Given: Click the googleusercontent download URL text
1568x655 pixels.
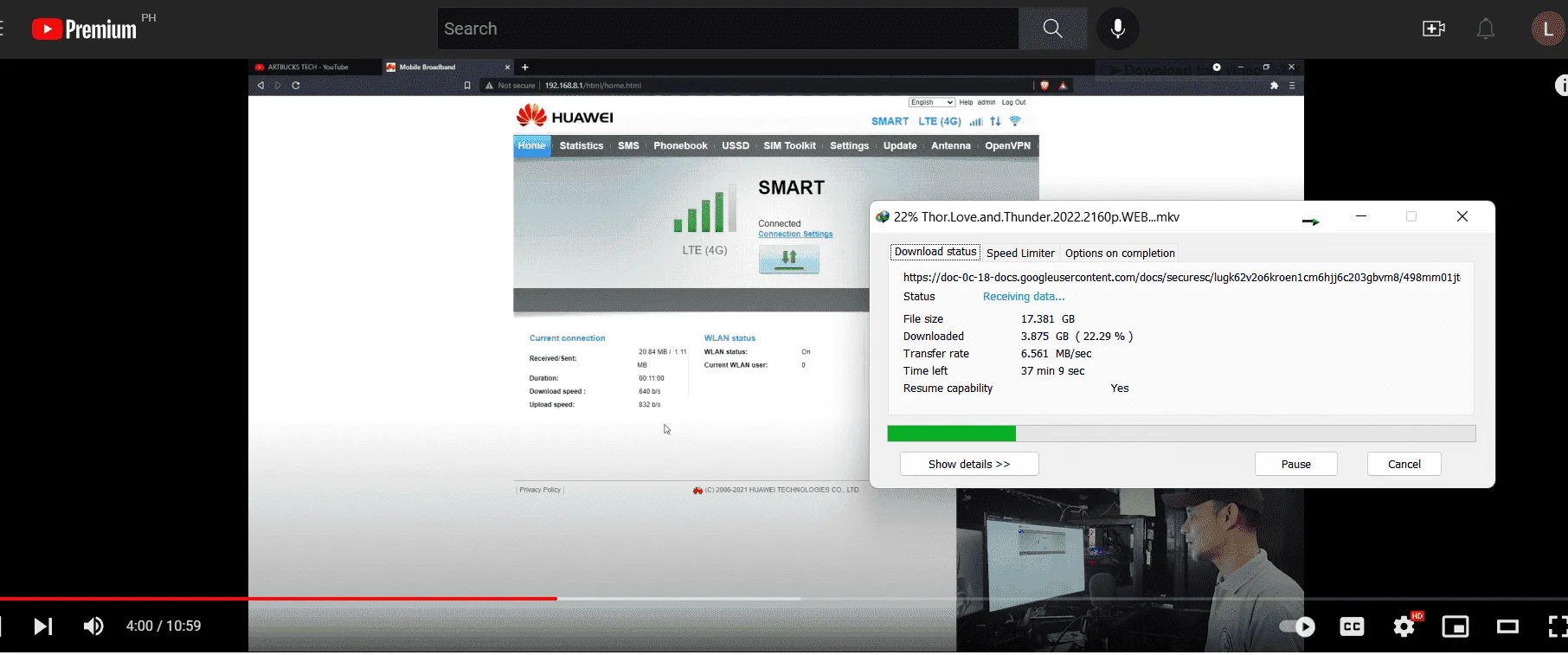Looking at the screenshot, I should (x=1182, y=278).
